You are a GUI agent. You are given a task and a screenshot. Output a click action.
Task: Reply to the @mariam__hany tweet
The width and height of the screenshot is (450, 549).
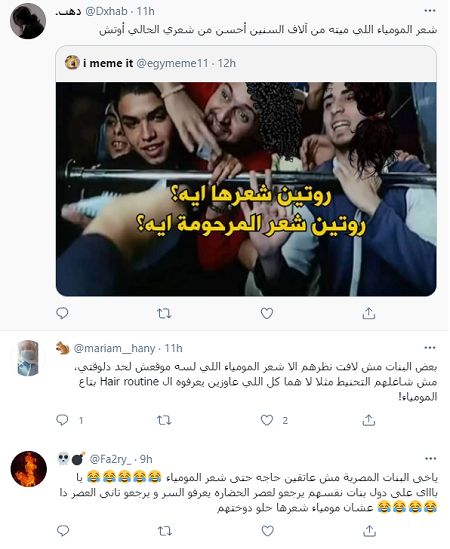click(x=62, y=420)
